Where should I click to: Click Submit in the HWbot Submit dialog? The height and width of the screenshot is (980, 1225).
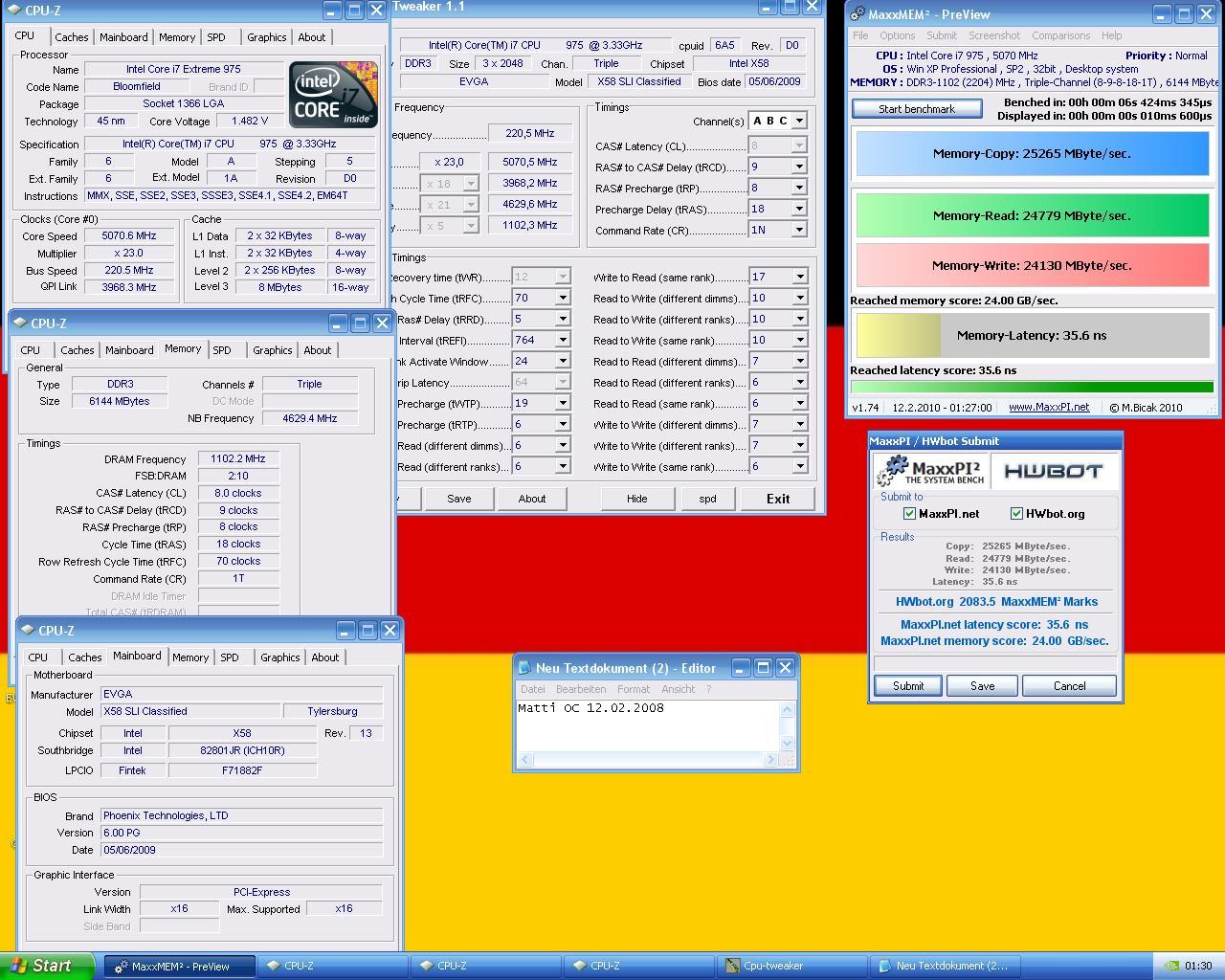click(908, 686)
